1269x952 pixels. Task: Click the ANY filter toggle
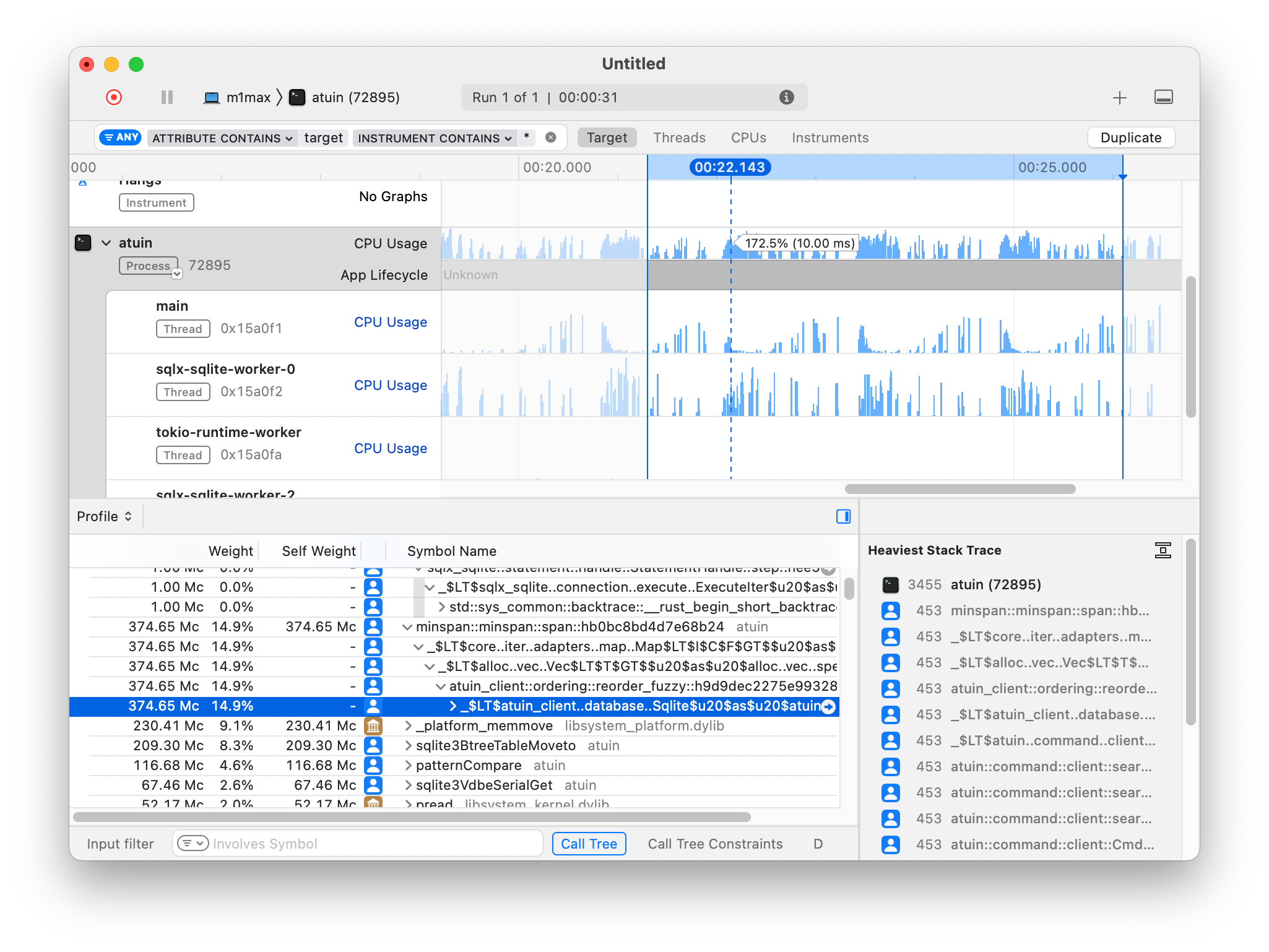(120, 137)
